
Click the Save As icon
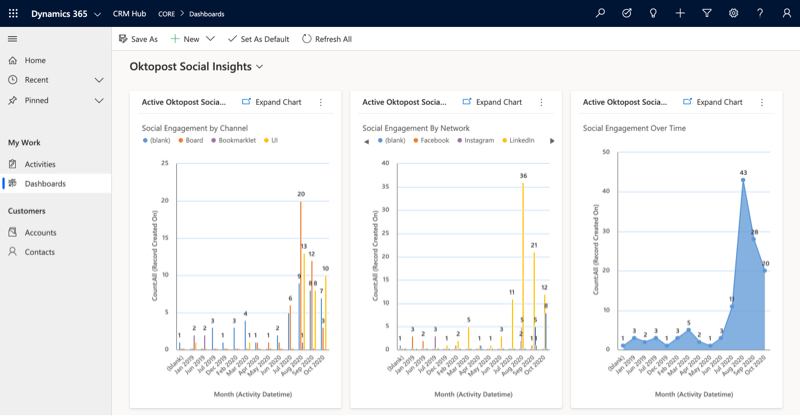[123, 39]
